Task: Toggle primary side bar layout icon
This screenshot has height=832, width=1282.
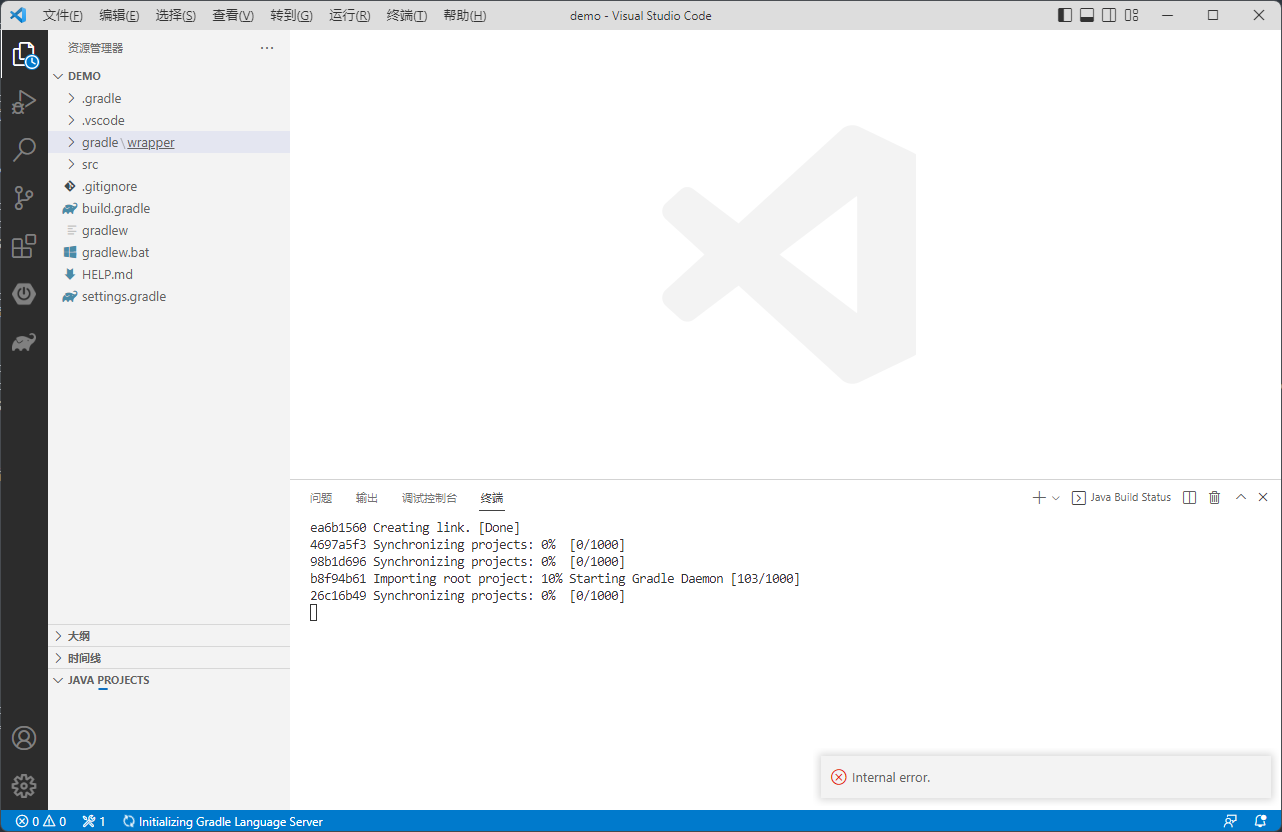Action: click(x=1065, y=15)
